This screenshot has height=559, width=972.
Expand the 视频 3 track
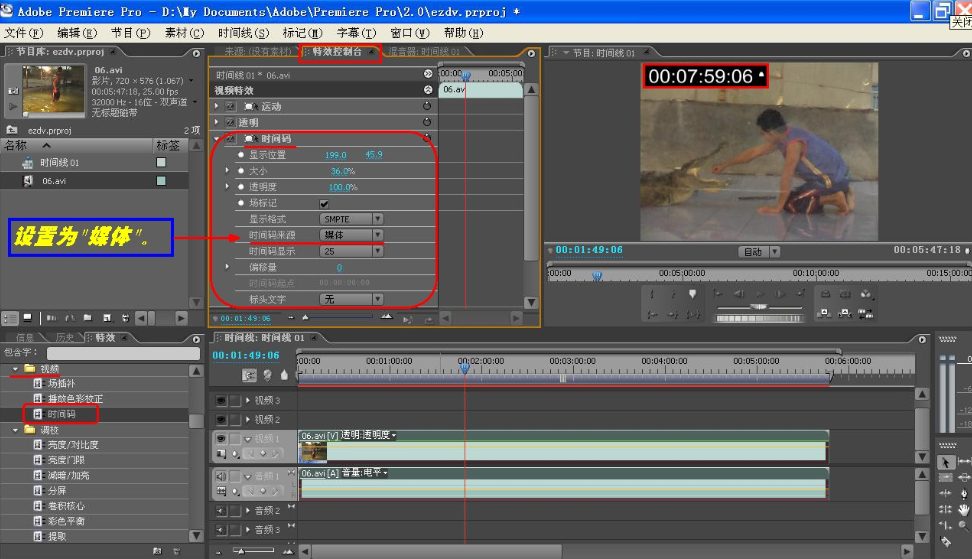[248, 400]
